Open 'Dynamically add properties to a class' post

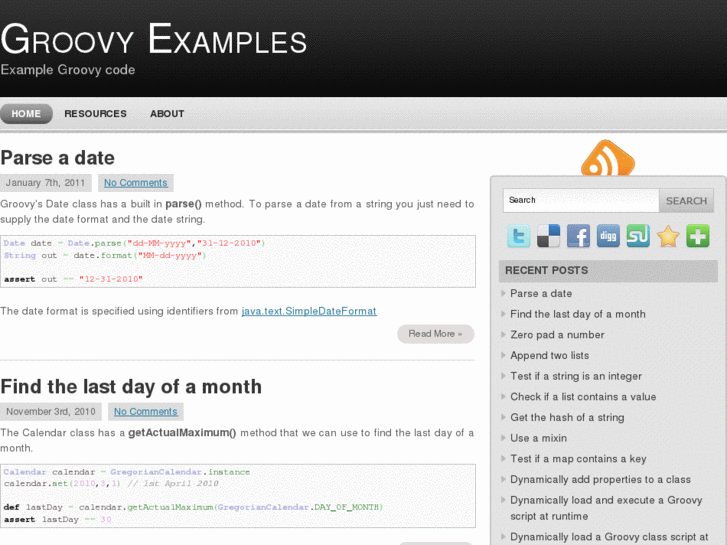(600, 480)
